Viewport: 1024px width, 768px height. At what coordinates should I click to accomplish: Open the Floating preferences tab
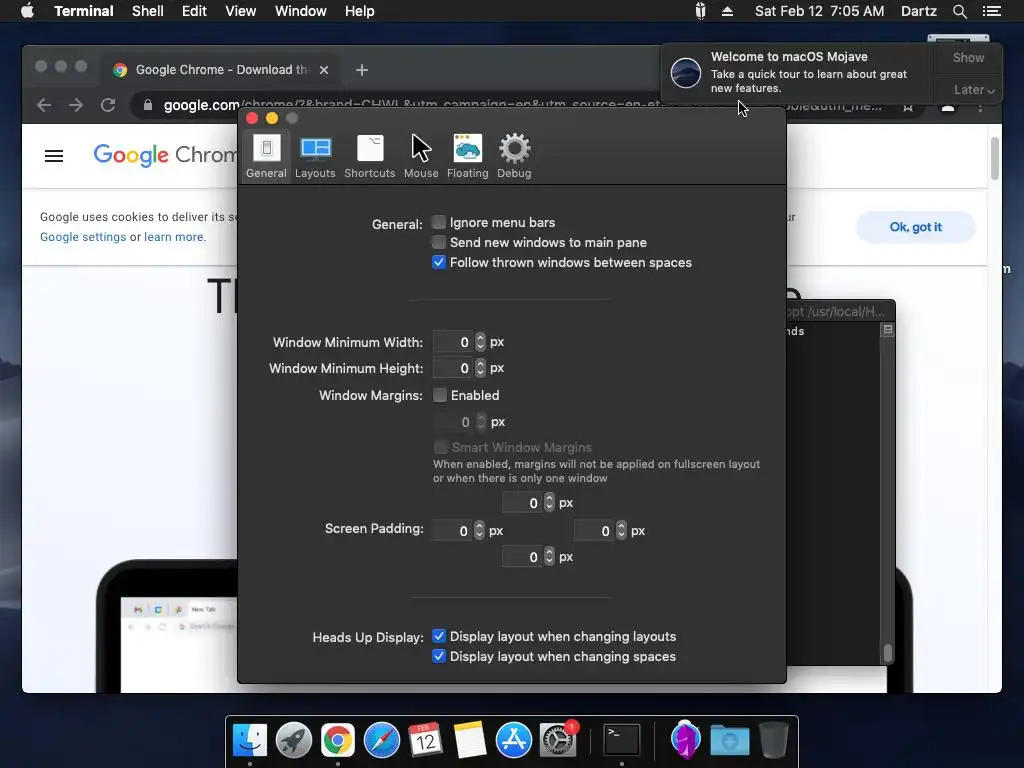point(468,156)
